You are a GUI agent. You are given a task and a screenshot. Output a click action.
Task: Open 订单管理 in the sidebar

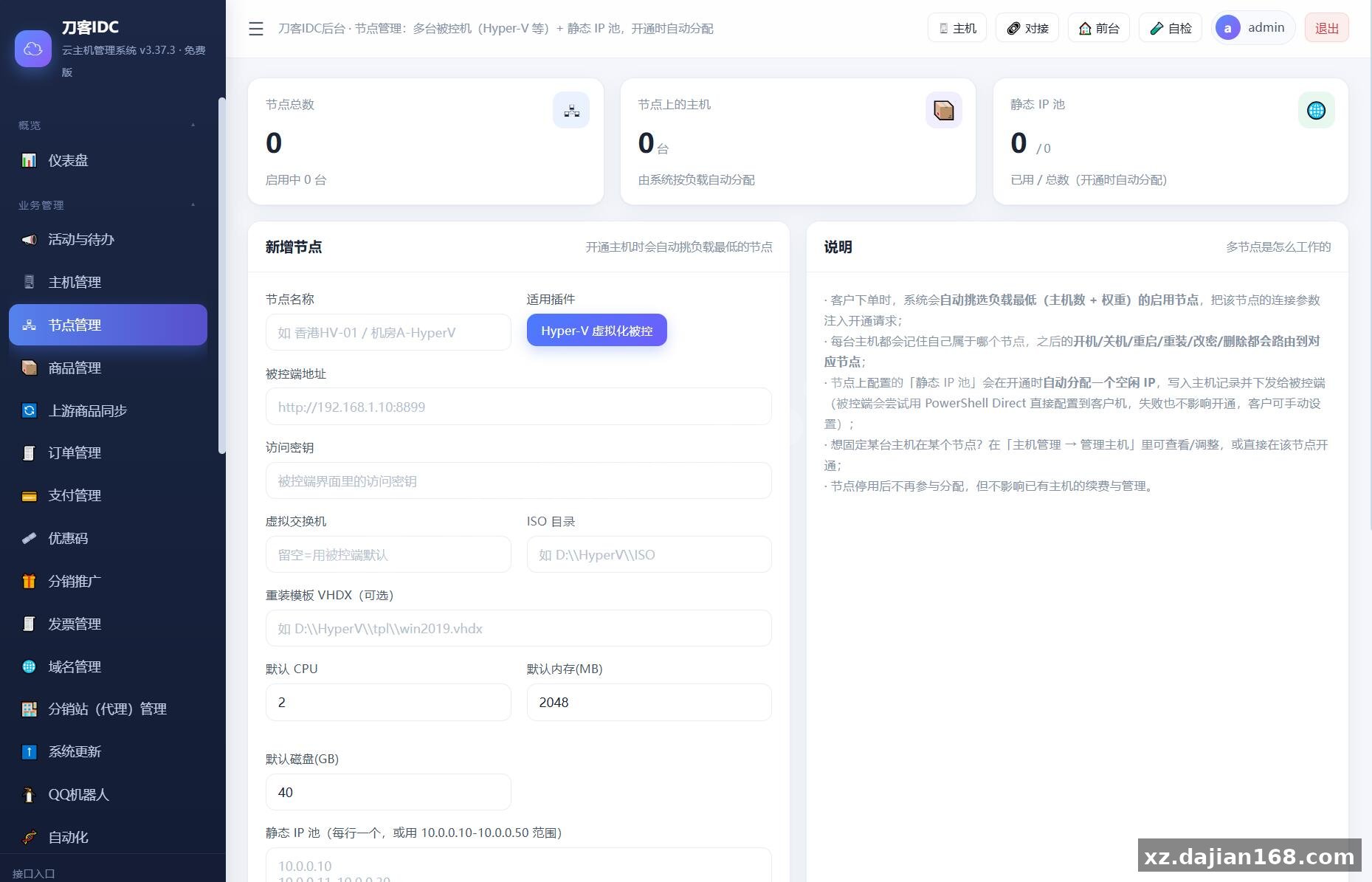pyautogui.click(x=108, y=452)
